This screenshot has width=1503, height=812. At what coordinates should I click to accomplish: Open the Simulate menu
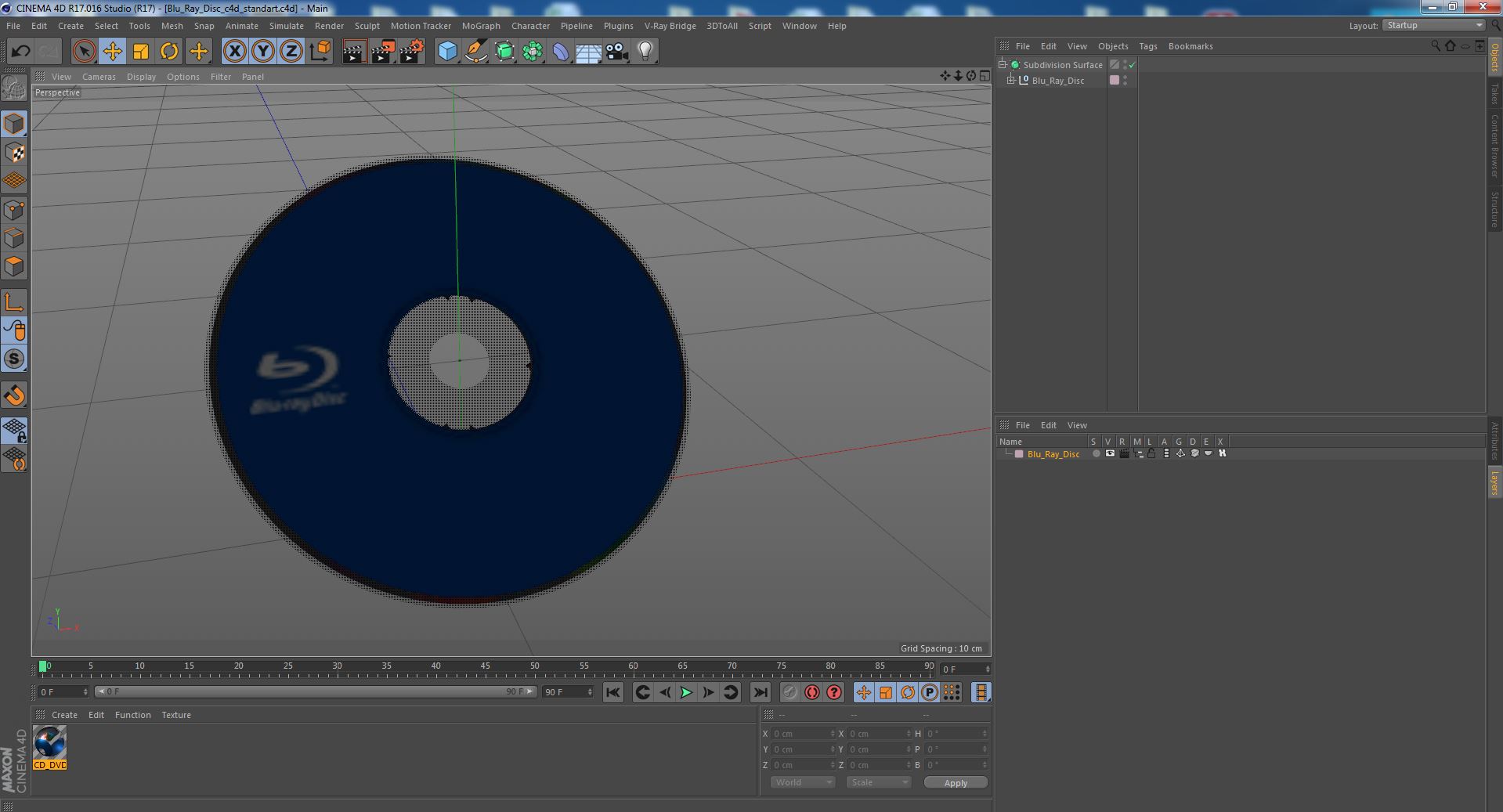[x=287, y=26]
